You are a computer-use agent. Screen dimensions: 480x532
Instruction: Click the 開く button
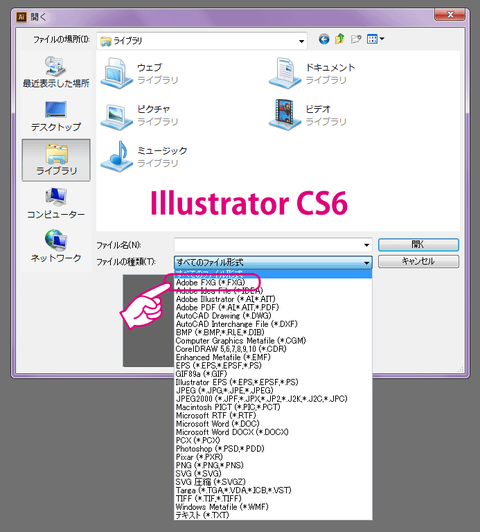click(x=418, y=245)
